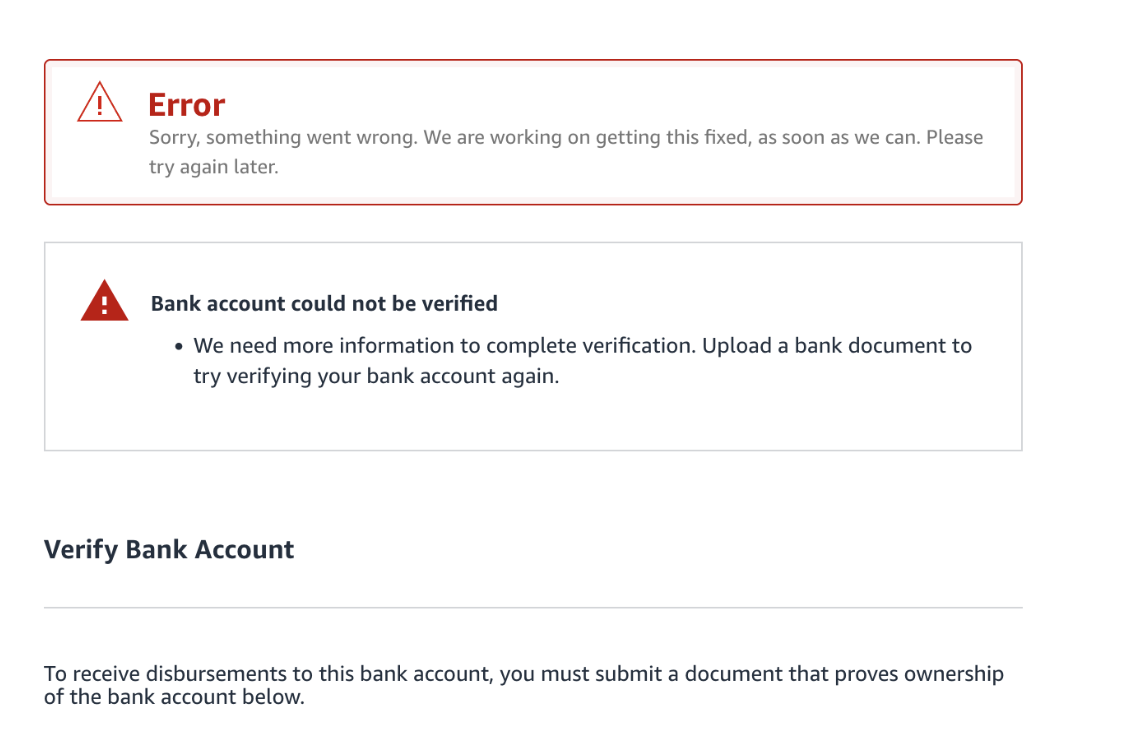Image resolution: width=1142 pixels, height=740 pixels.
Task: Click the red Error heading
Action: pos(186,105)
